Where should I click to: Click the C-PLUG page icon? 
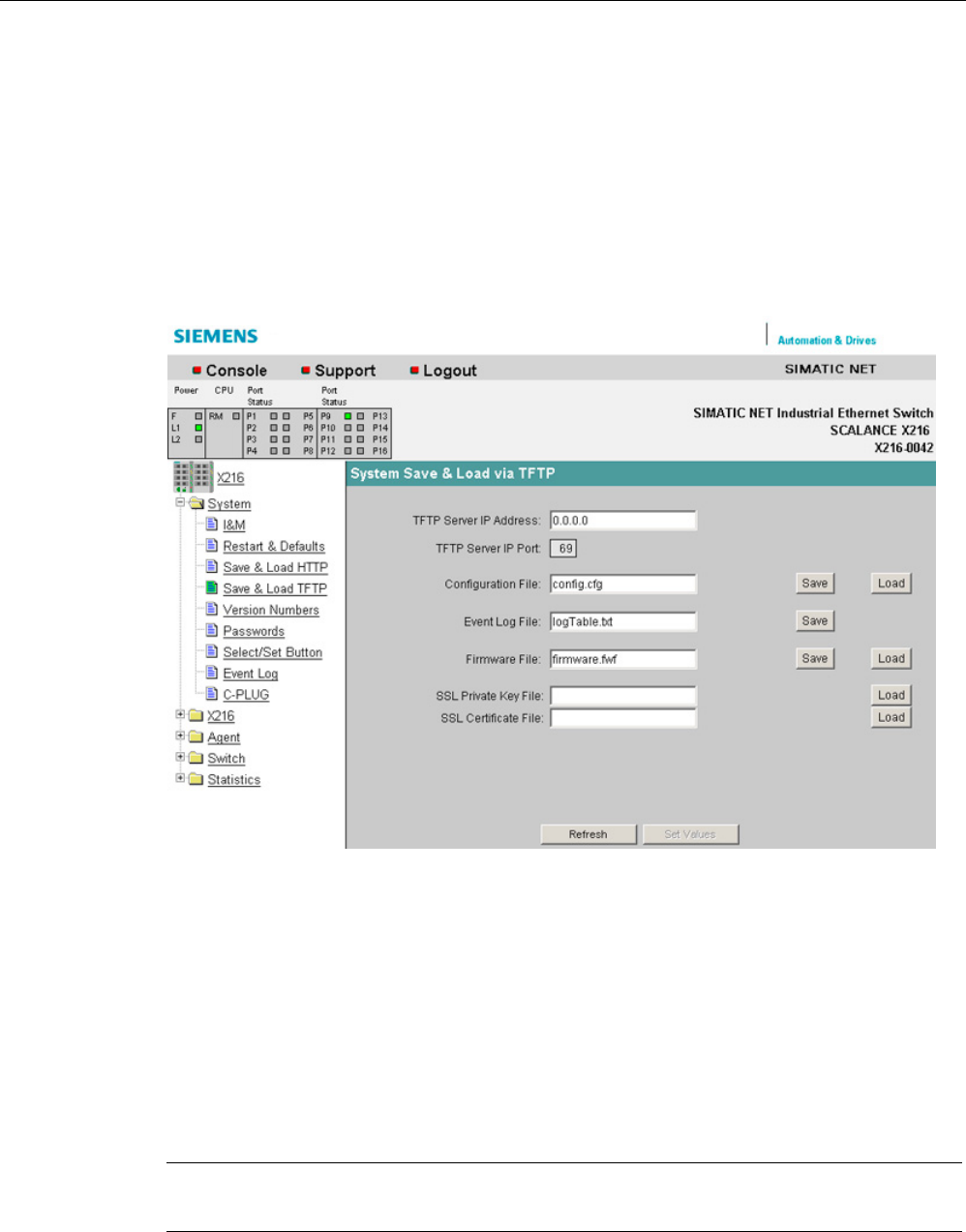tap(212, 694)
